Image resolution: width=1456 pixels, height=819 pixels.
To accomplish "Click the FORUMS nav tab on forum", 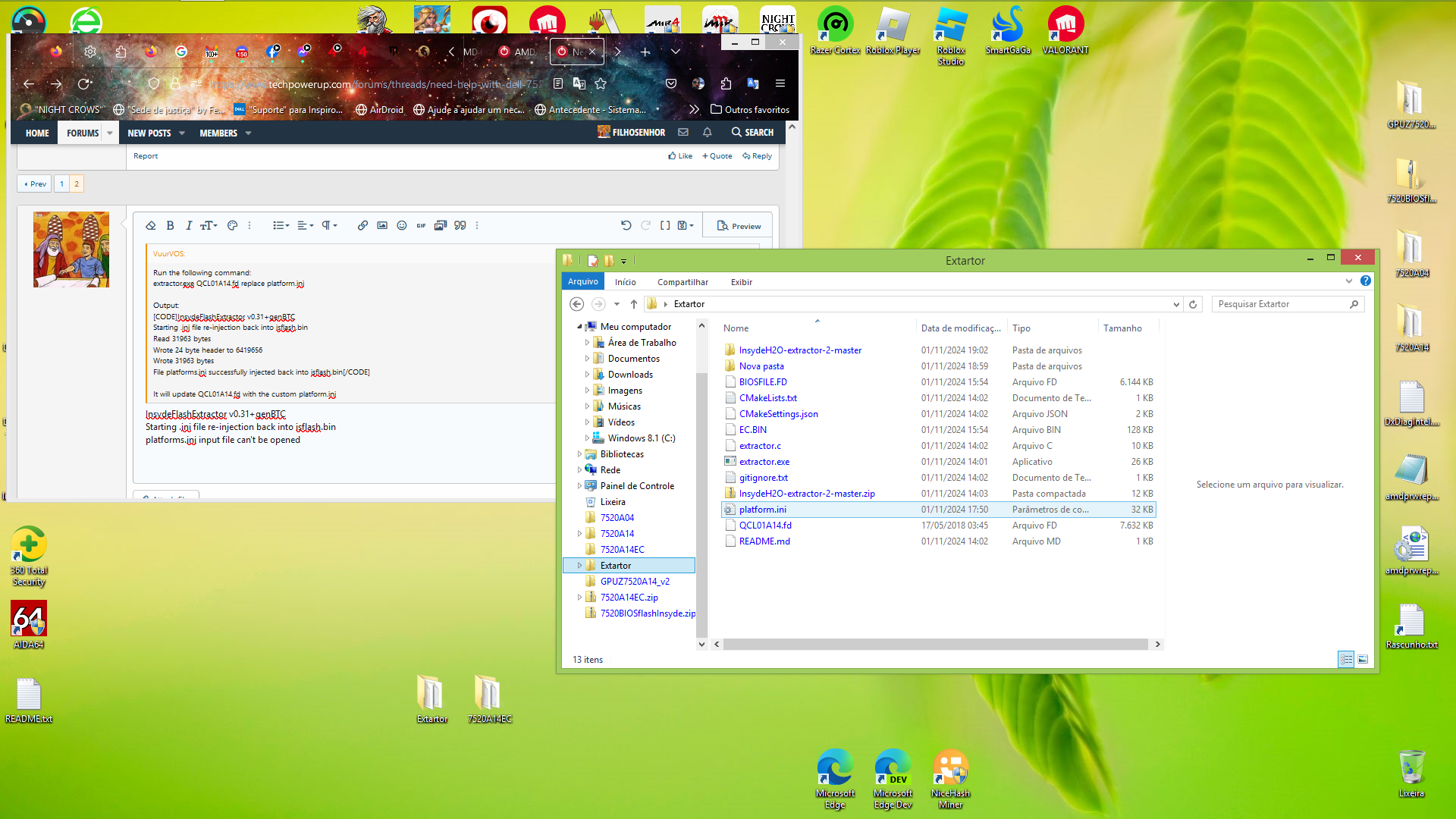I will [x=83, y=133].
